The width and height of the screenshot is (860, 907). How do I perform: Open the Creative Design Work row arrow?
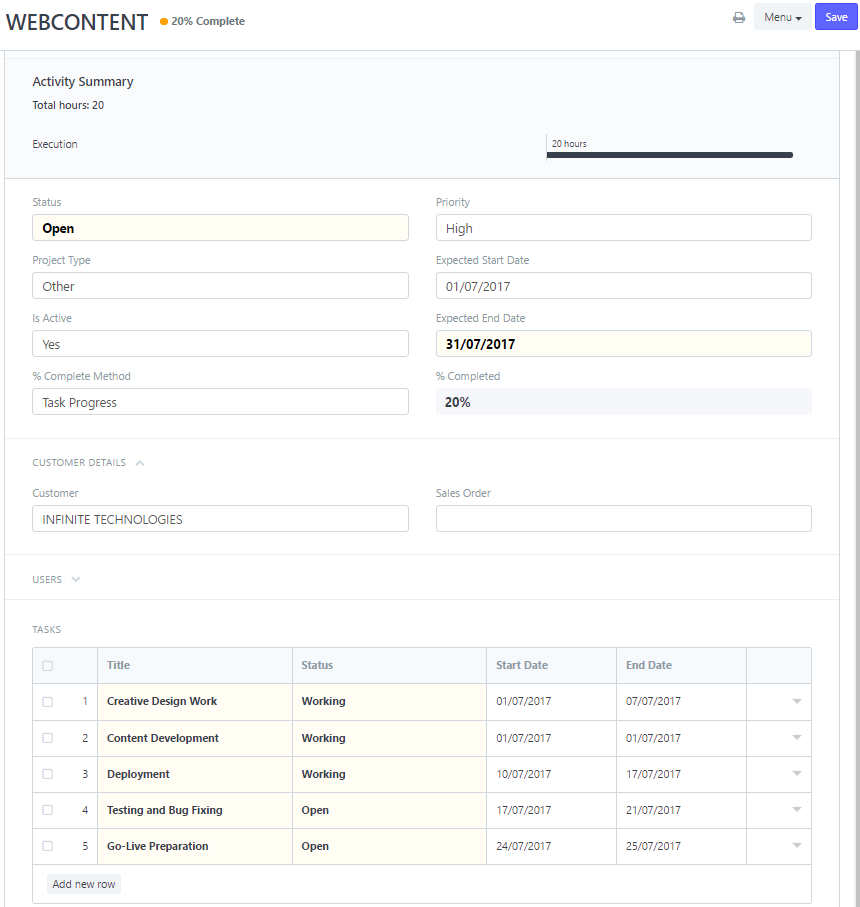click(796, 702)
